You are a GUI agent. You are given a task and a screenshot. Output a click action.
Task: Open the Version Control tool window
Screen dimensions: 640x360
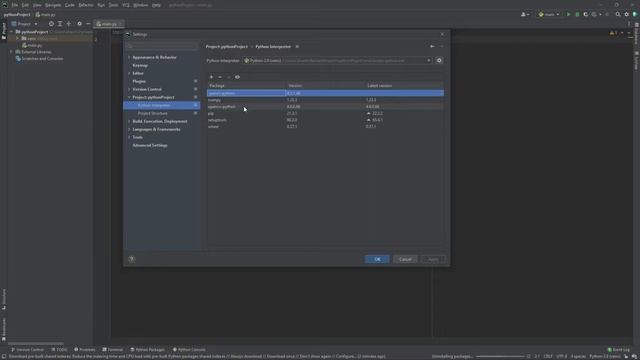(27, 350)
